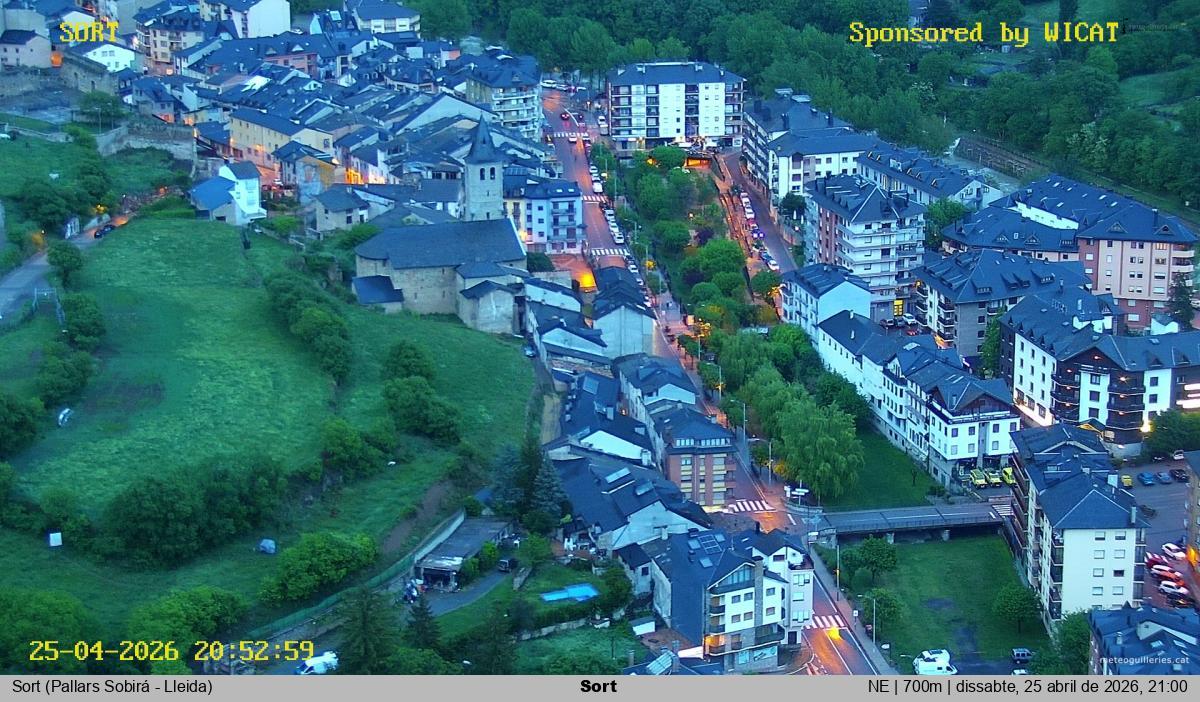This screenshot has width=1200, height=702.
Task: Click the white van at bottom edge
Action: (x=318, y=663)
